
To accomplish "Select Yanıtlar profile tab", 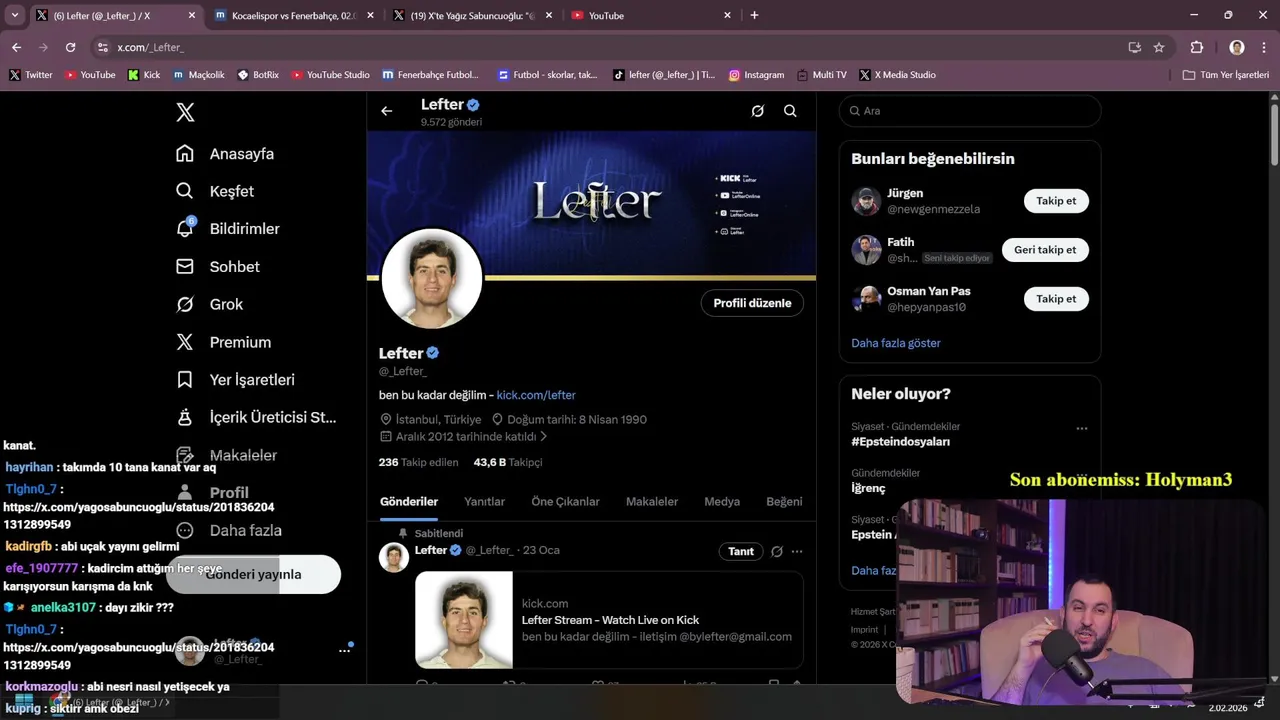I will [x=484, y=501].
